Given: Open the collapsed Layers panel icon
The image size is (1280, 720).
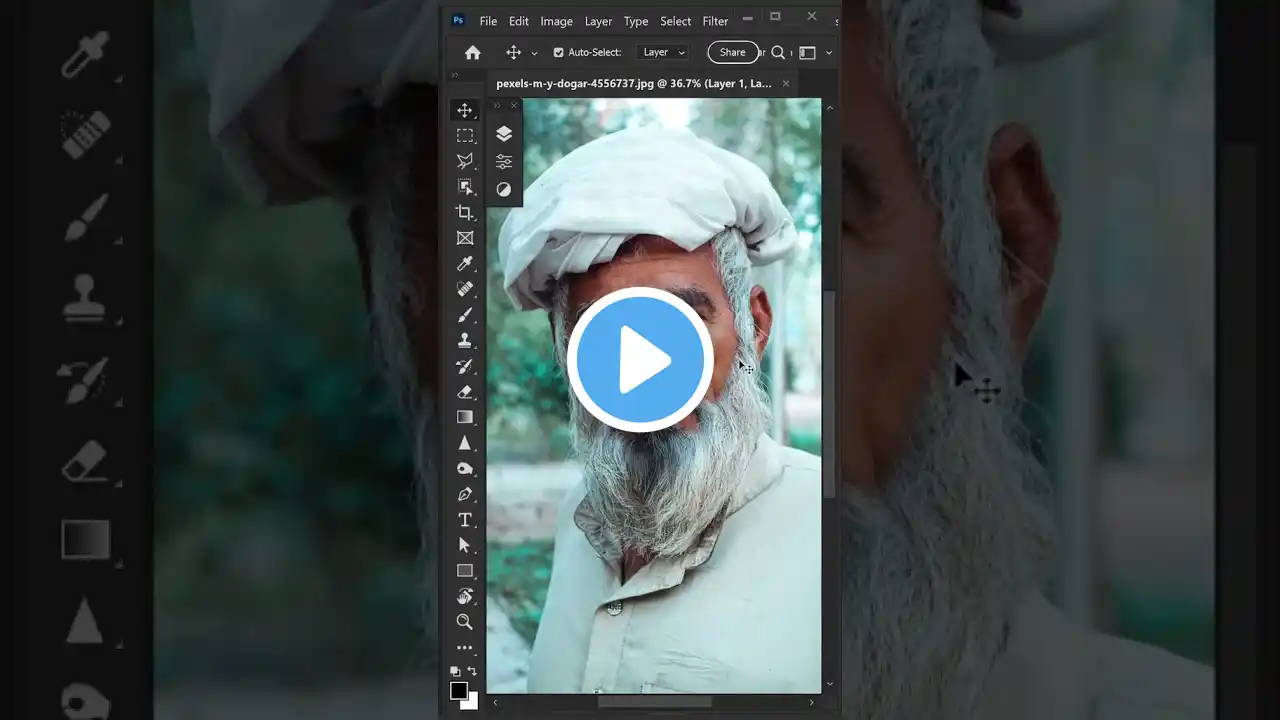Looking at the screenshot, I should 504,133.
